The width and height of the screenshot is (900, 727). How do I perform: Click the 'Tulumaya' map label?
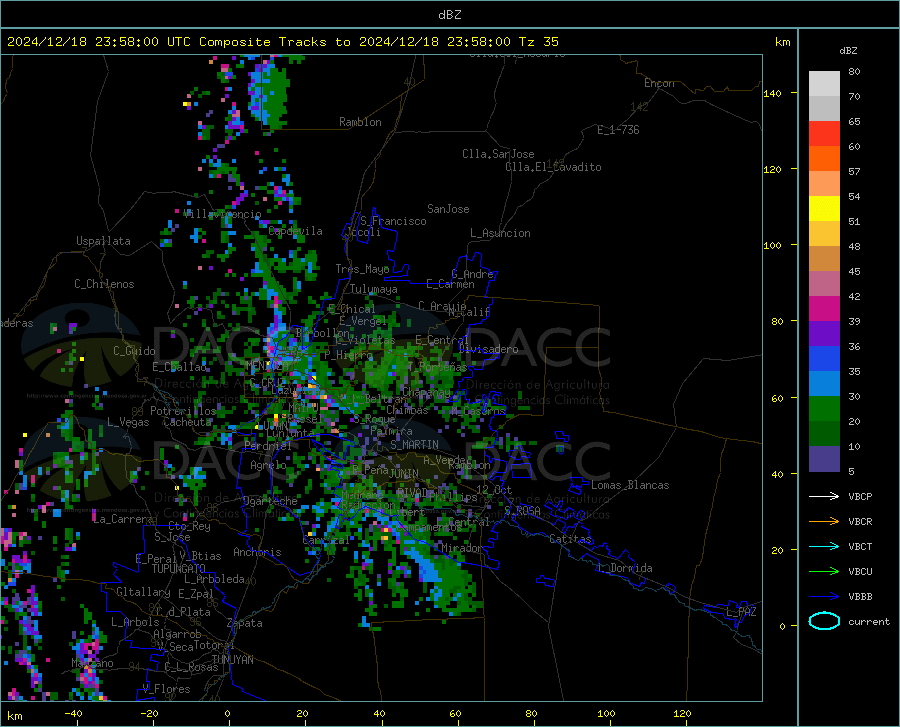(374, 289)
